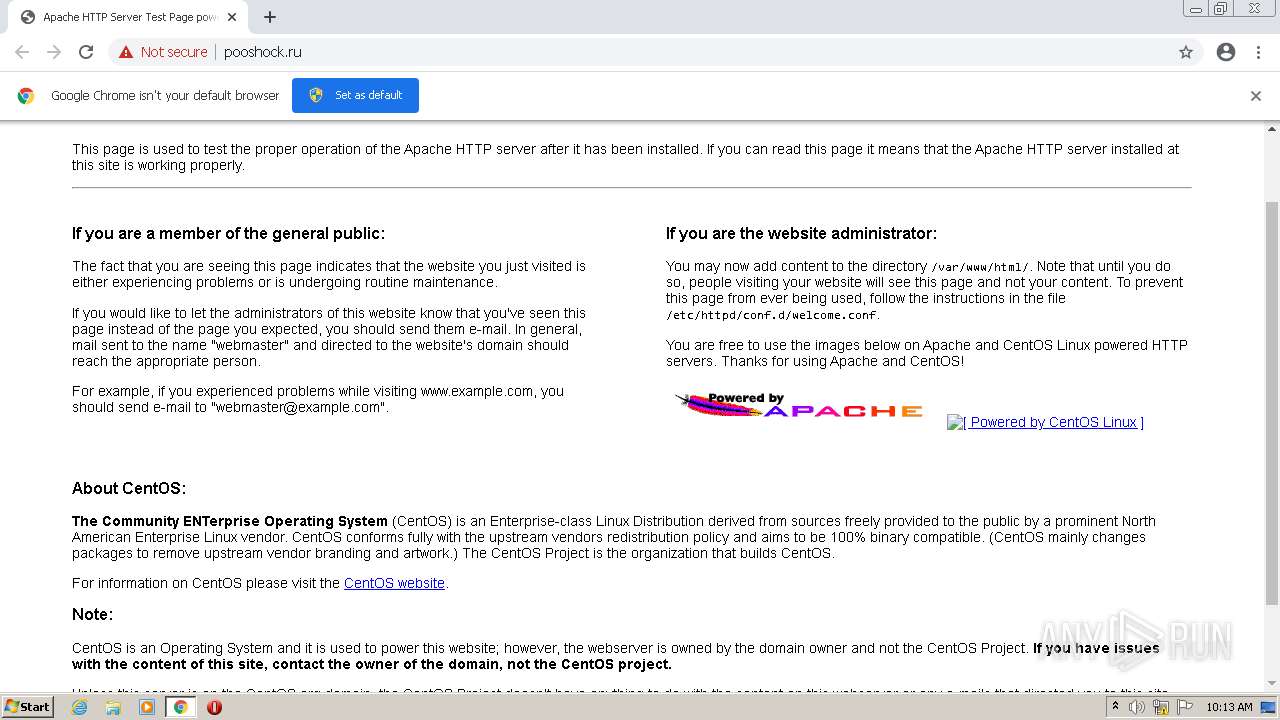
Task: Click the 10:13 AM system clock
Action: tap(1229, 707)
